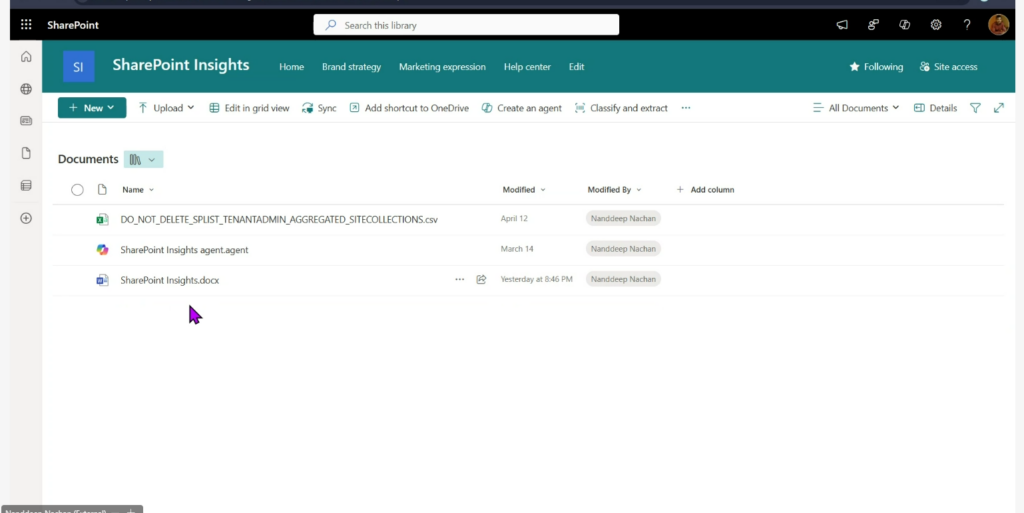Viewport: 1024px width, 513px height.
Task: Click Nanddeep Nachan on the docx row
Action: tap(623, 279)
